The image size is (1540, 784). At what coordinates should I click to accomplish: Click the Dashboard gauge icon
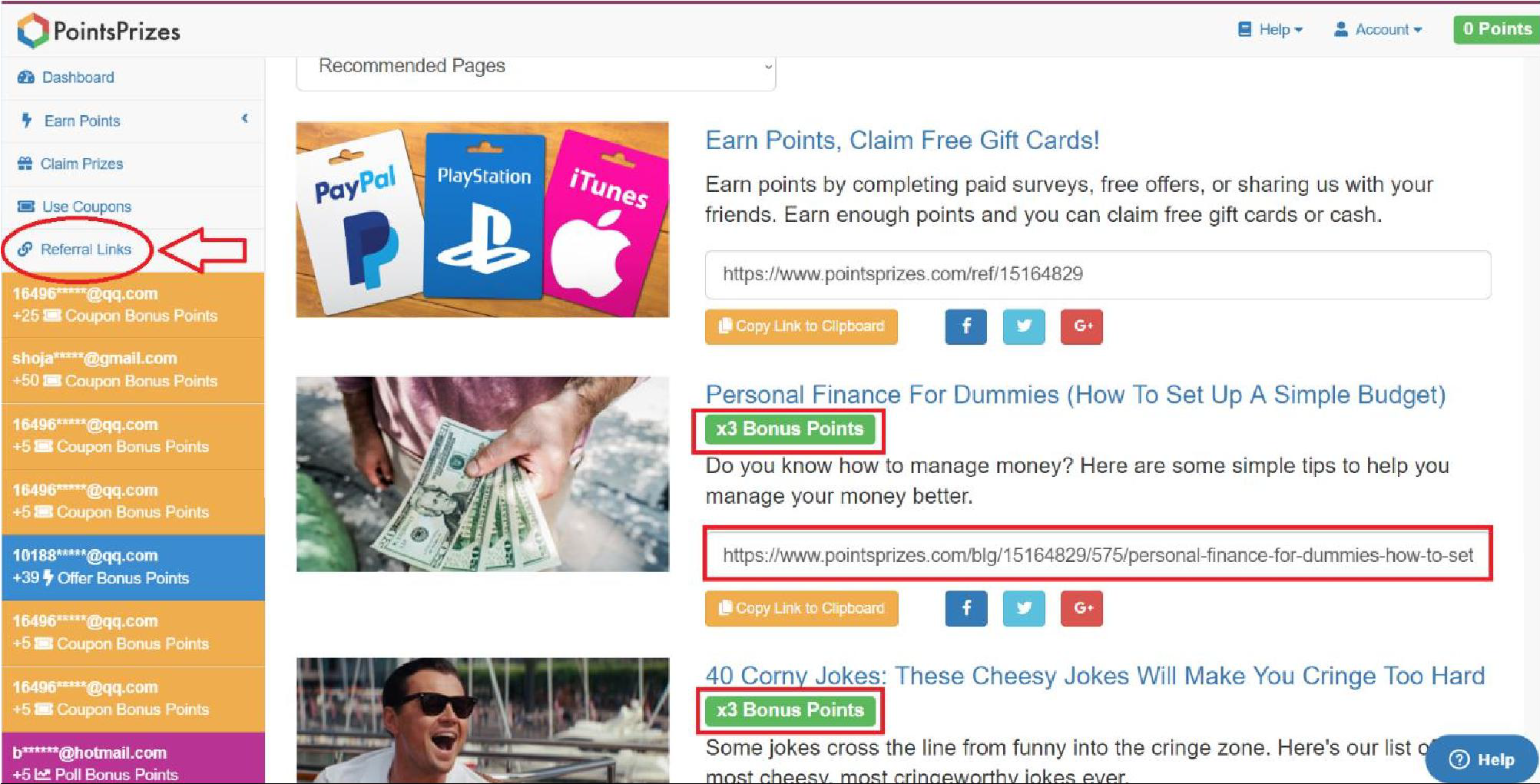pos(25,78)
